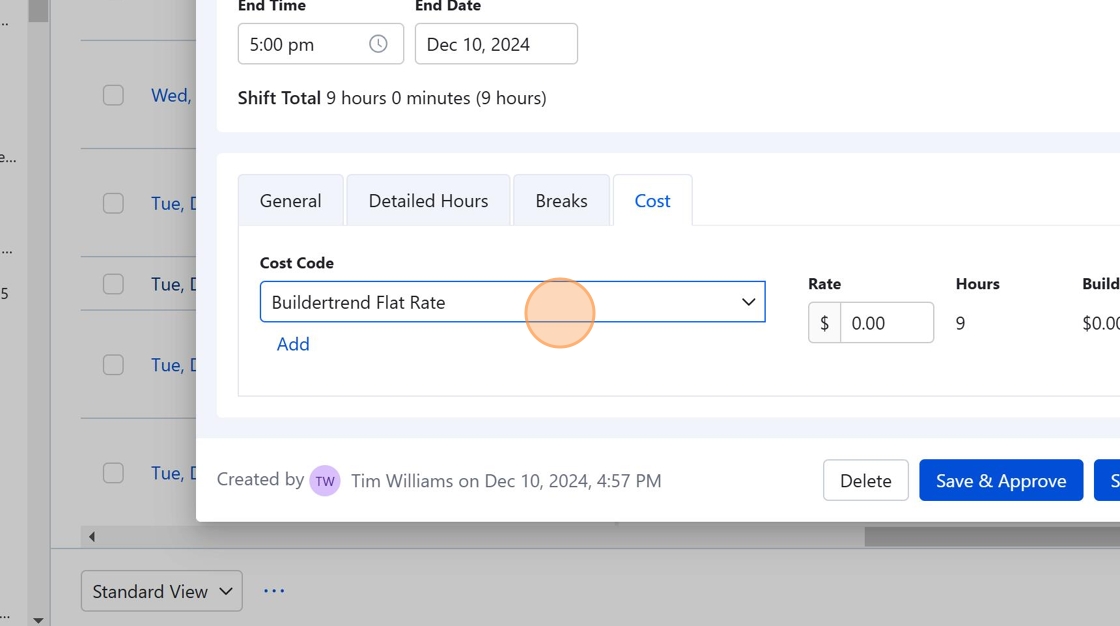Check the topmost Tue row checkbox

pyautogui.click(x=113, y=203)
